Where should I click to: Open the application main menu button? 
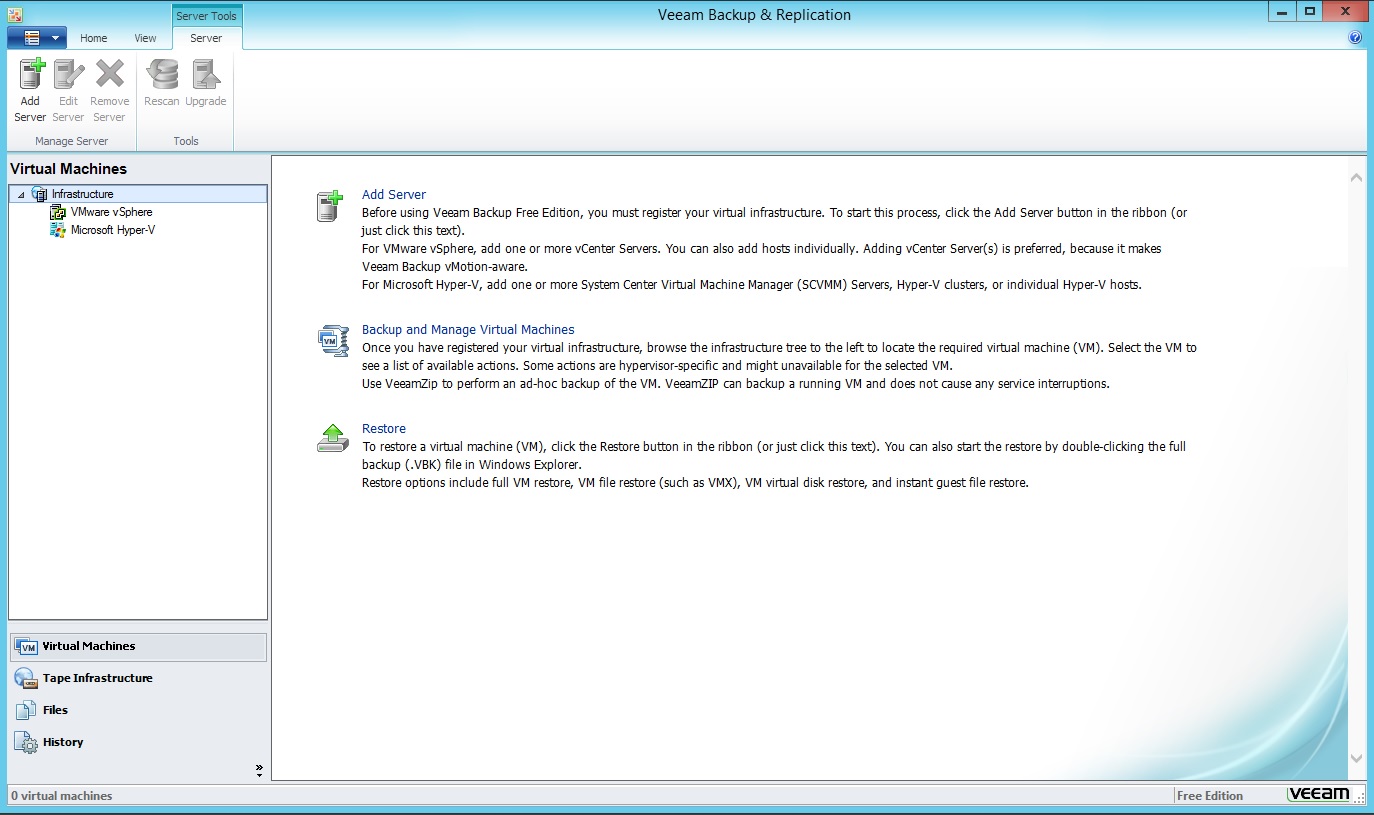(x=37, y=38)
